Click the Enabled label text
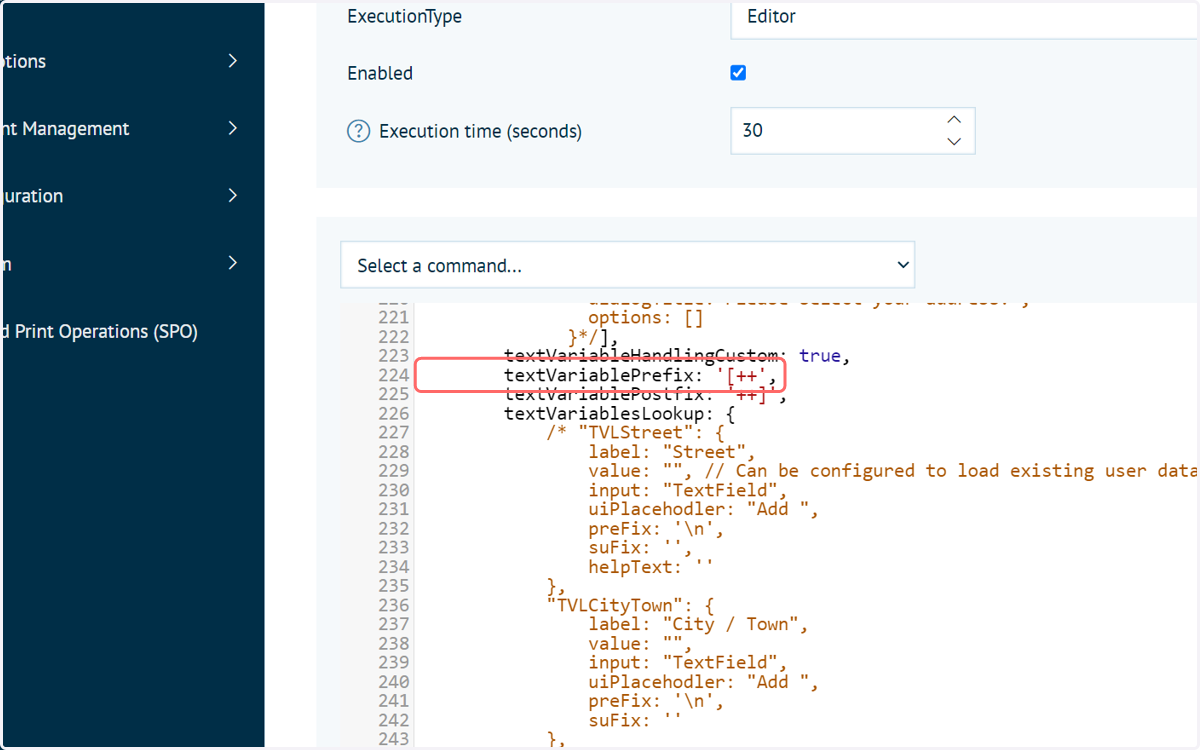This screenshot has width=1200, height=750. click(x=380, y=73)
